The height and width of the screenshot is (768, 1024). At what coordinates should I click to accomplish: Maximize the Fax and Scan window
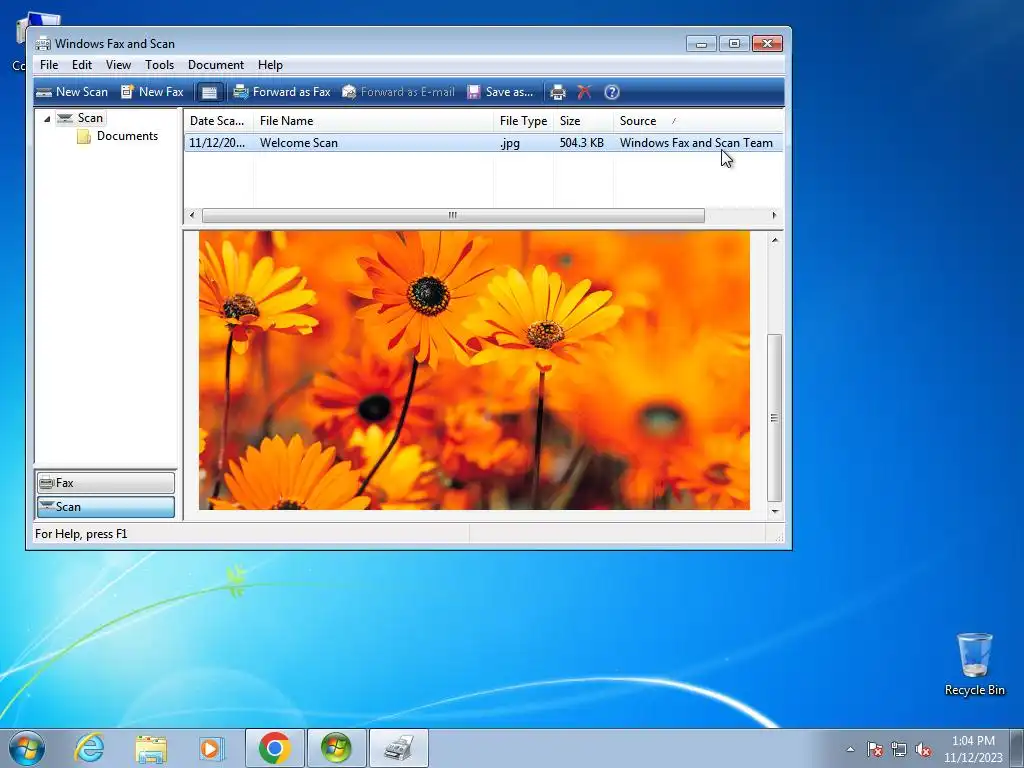(x=734, y=44)
